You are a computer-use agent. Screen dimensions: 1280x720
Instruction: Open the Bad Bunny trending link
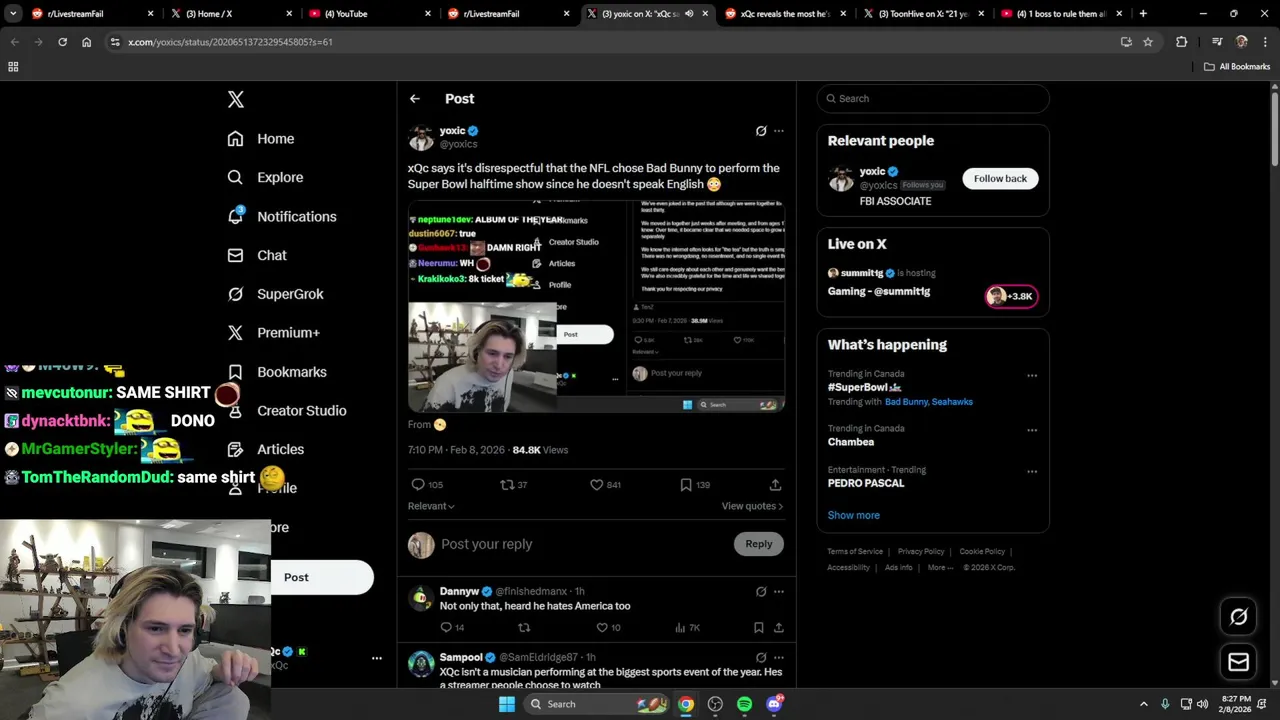point(906,402)
